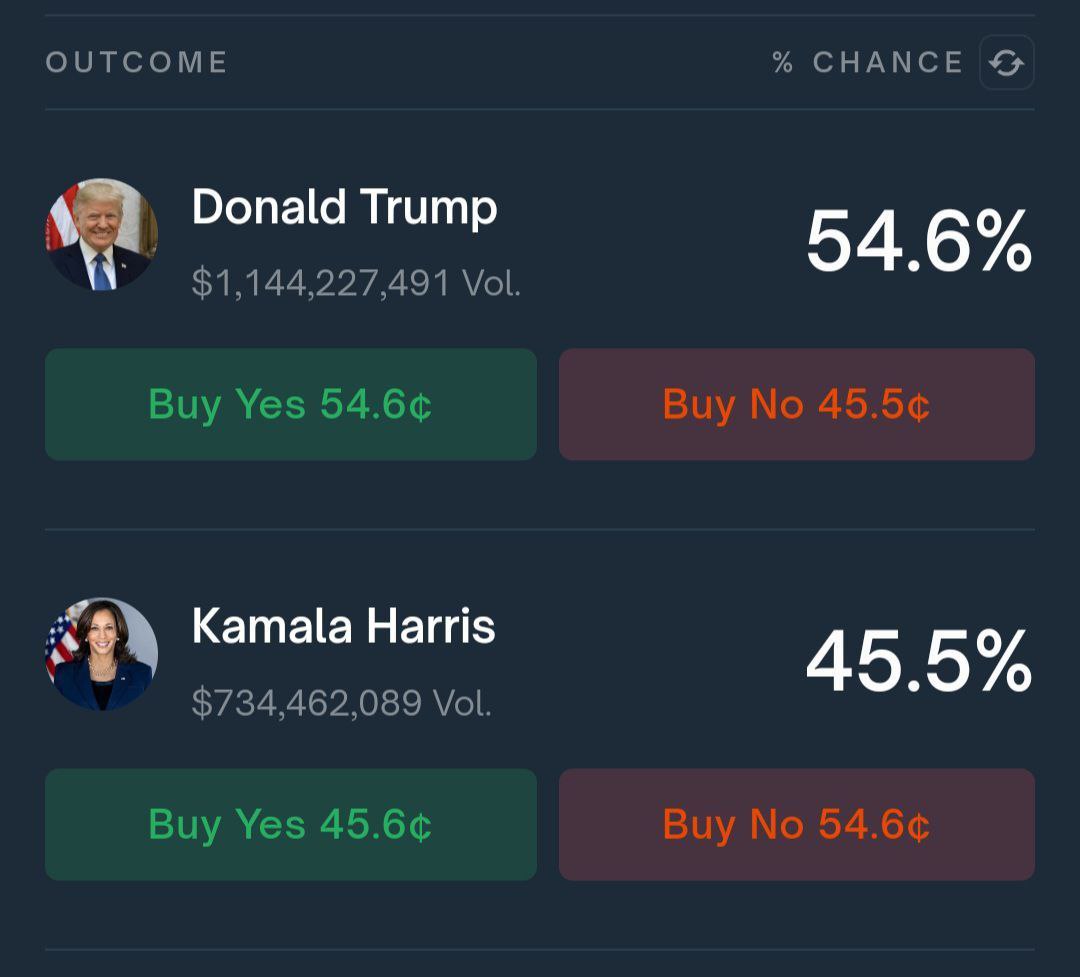Viewport: 1080px width, 977px height.
Task: Tap the Buy No 54.6¢ button
Action: click(796, 825)
